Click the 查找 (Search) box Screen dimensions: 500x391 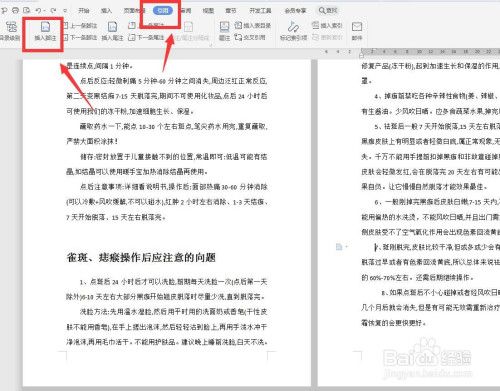point(328,11)
